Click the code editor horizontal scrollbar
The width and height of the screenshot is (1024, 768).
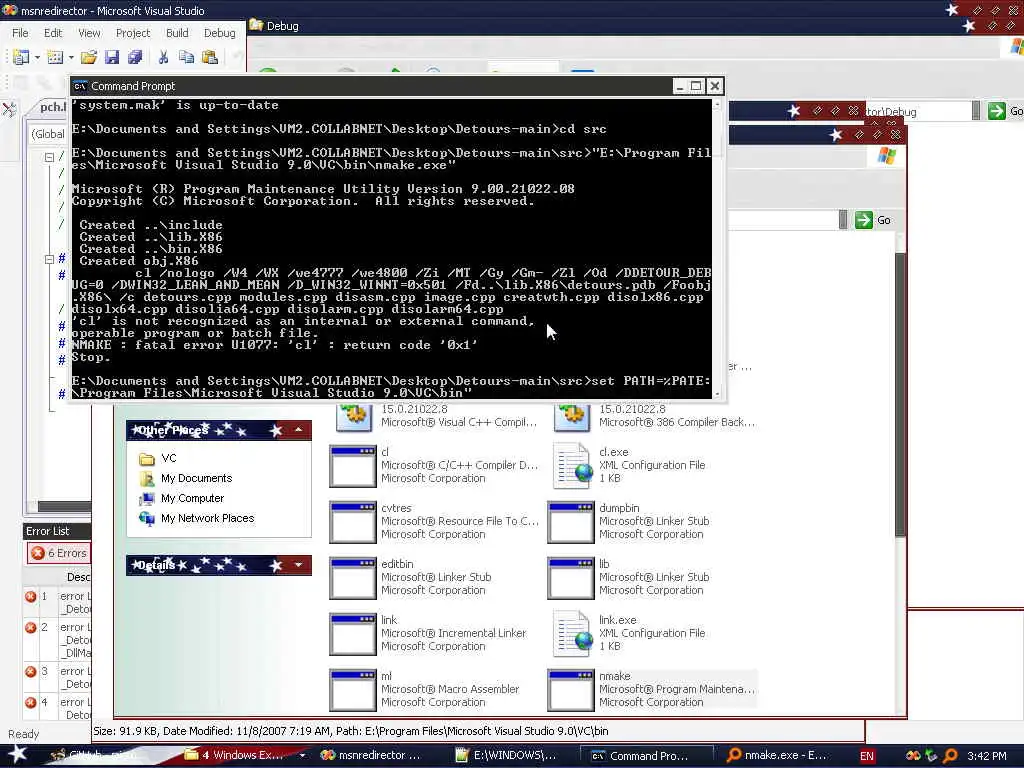pyautogui.click(x=64, y=506)
